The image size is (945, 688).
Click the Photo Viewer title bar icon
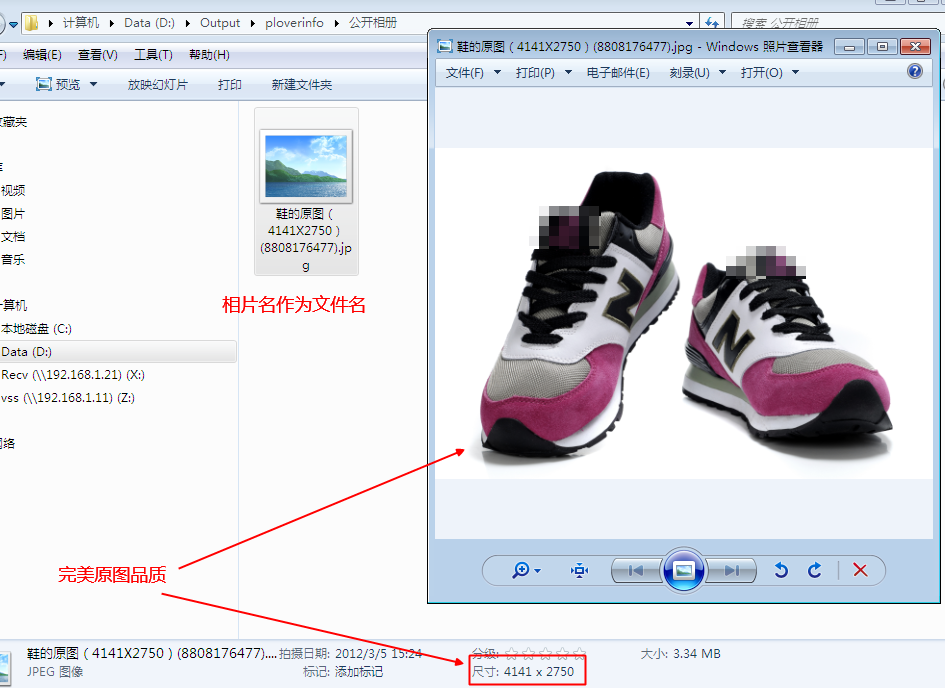[x=445, y=46]
